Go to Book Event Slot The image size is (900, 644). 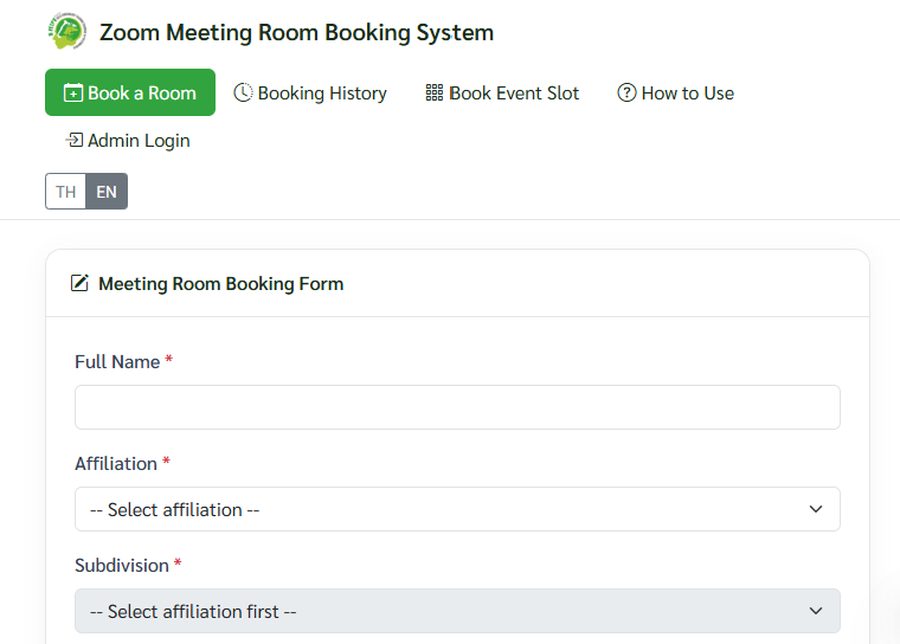[502, 92]
